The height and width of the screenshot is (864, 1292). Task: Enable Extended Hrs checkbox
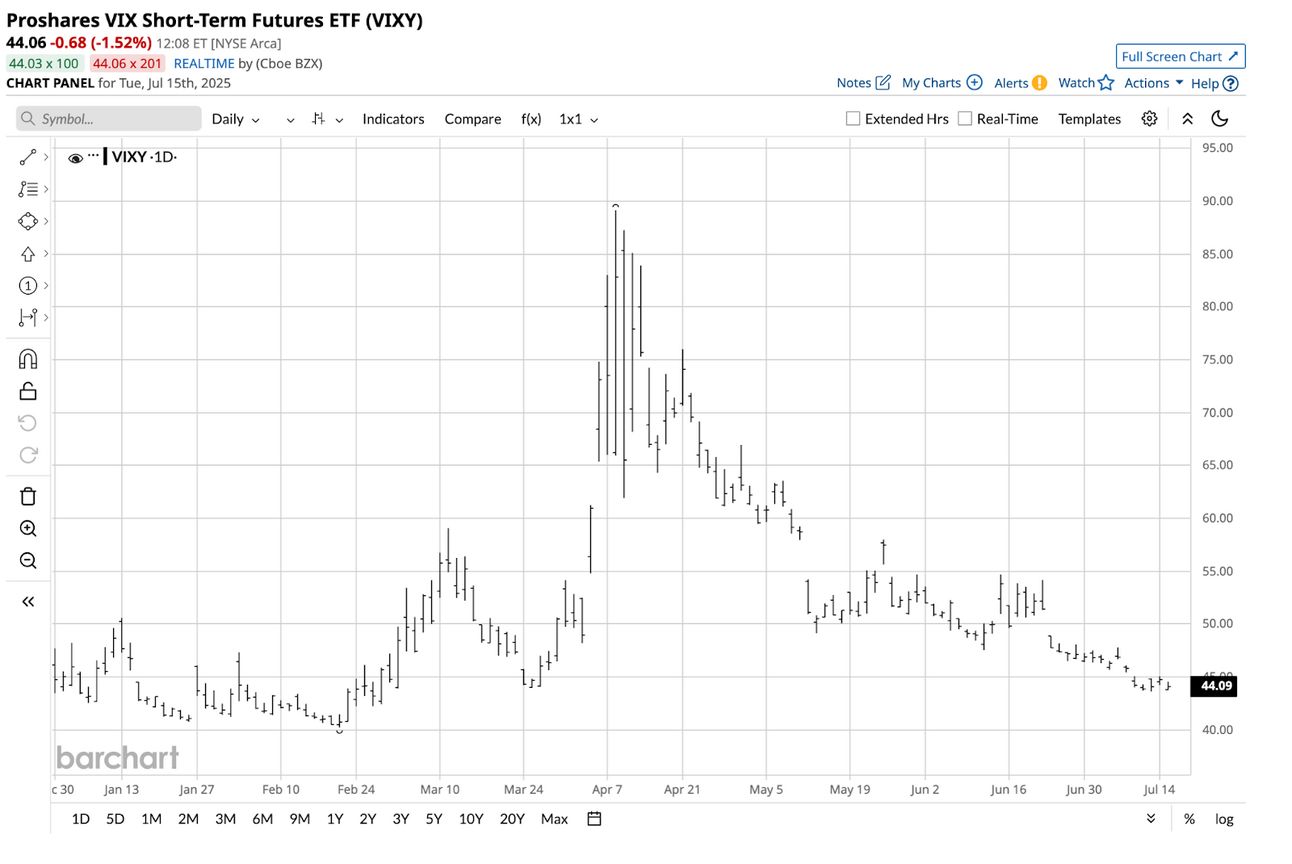[853, 119]
